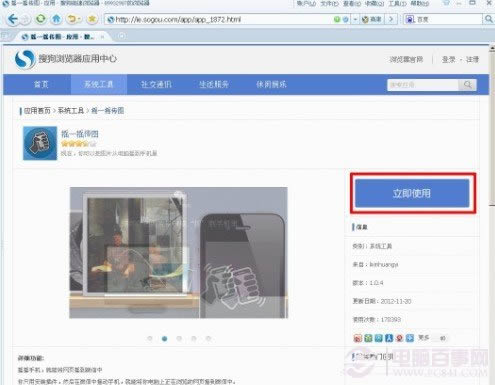Viewport: 495px width, 385px height.
Task: Click the yellow undo/restore closed tab icon
Action: click(72, 19)
